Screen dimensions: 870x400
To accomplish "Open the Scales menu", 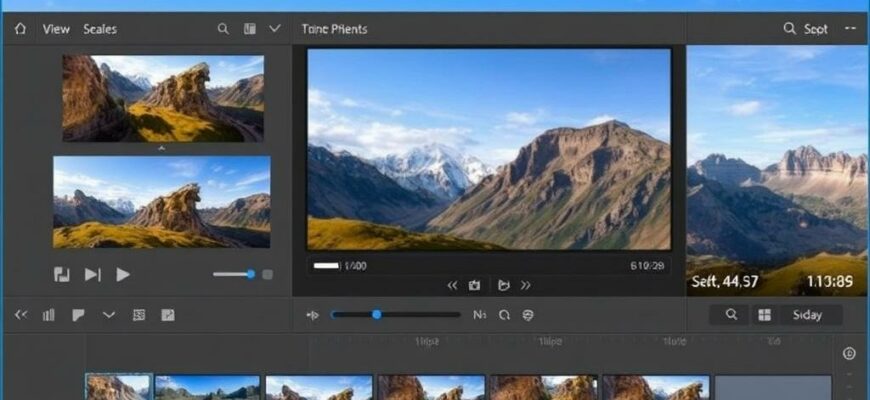I will tap(100, 29).
